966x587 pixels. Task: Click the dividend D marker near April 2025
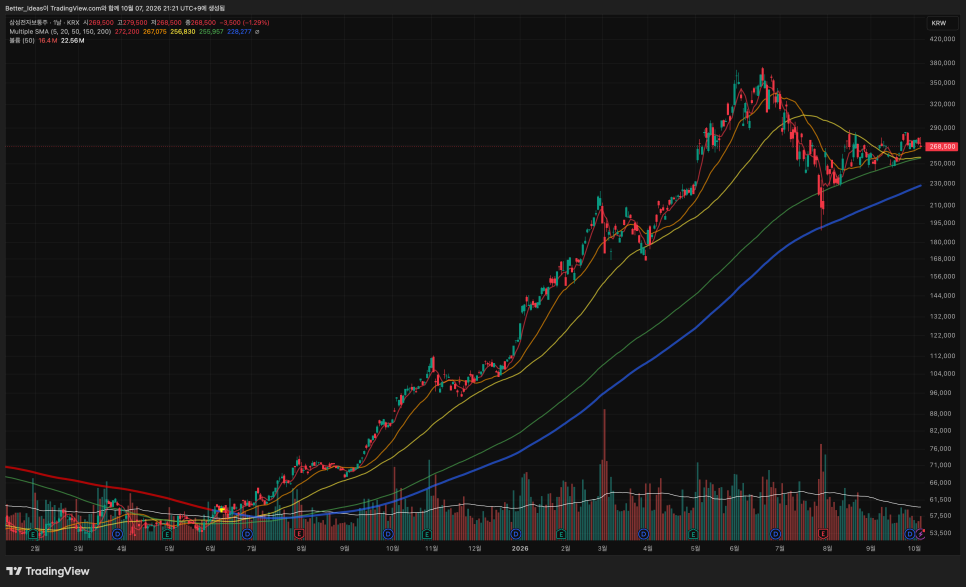coord(117,534)
